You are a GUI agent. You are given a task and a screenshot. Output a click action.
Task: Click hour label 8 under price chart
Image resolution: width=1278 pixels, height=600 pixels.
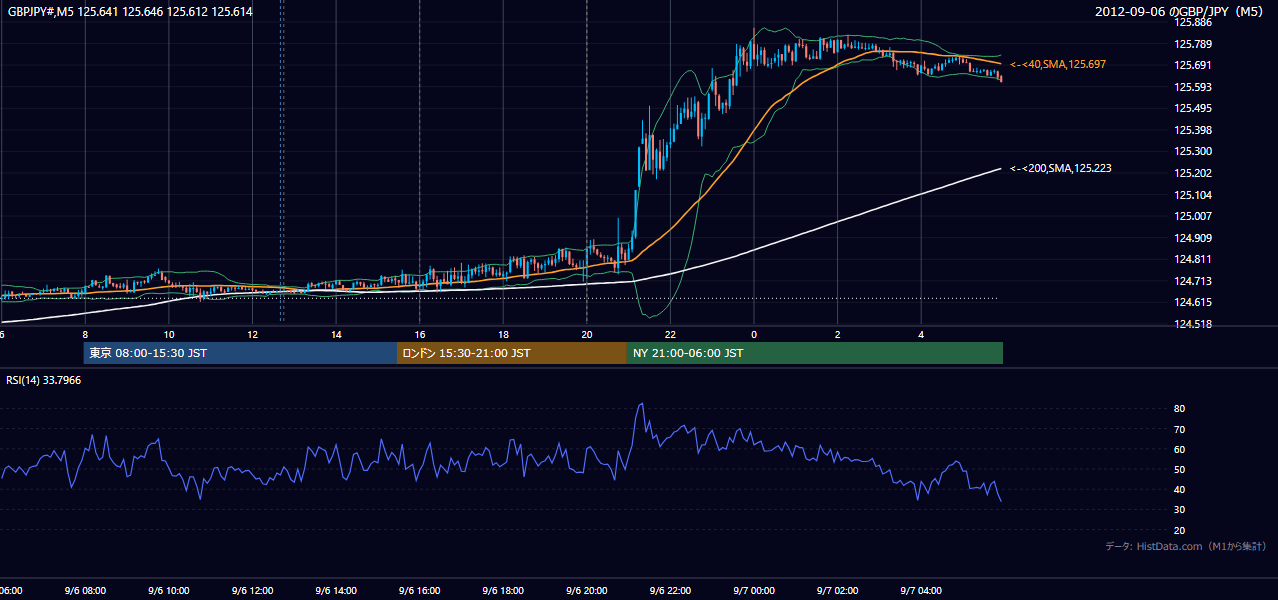[85, 334]
